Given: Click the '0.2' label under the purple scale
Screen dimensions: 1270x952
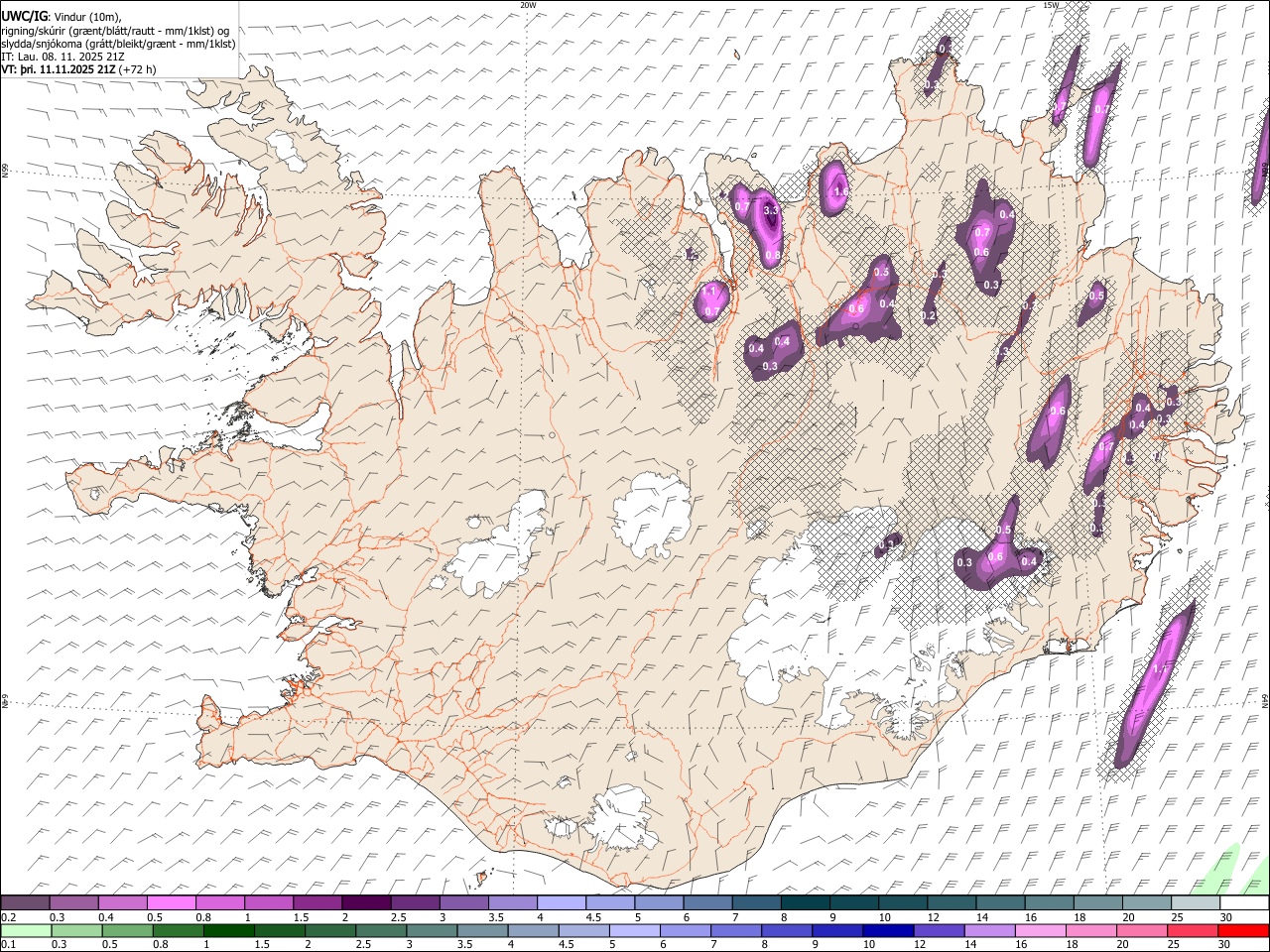Looking at the screenshot, I should click(9, 917).
